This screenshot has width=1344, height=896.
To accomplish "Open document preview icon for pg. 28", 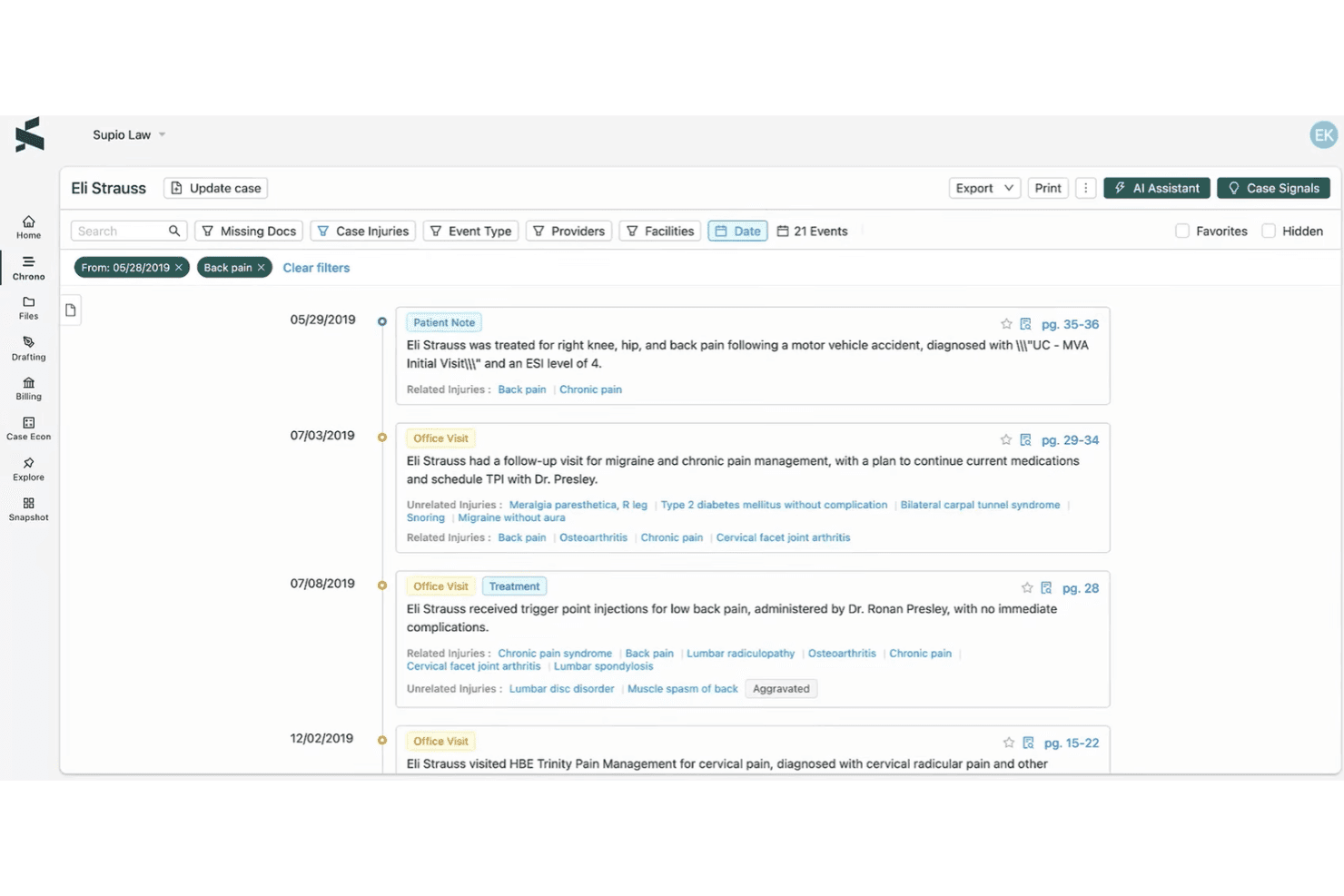I will coord(1046,588).
